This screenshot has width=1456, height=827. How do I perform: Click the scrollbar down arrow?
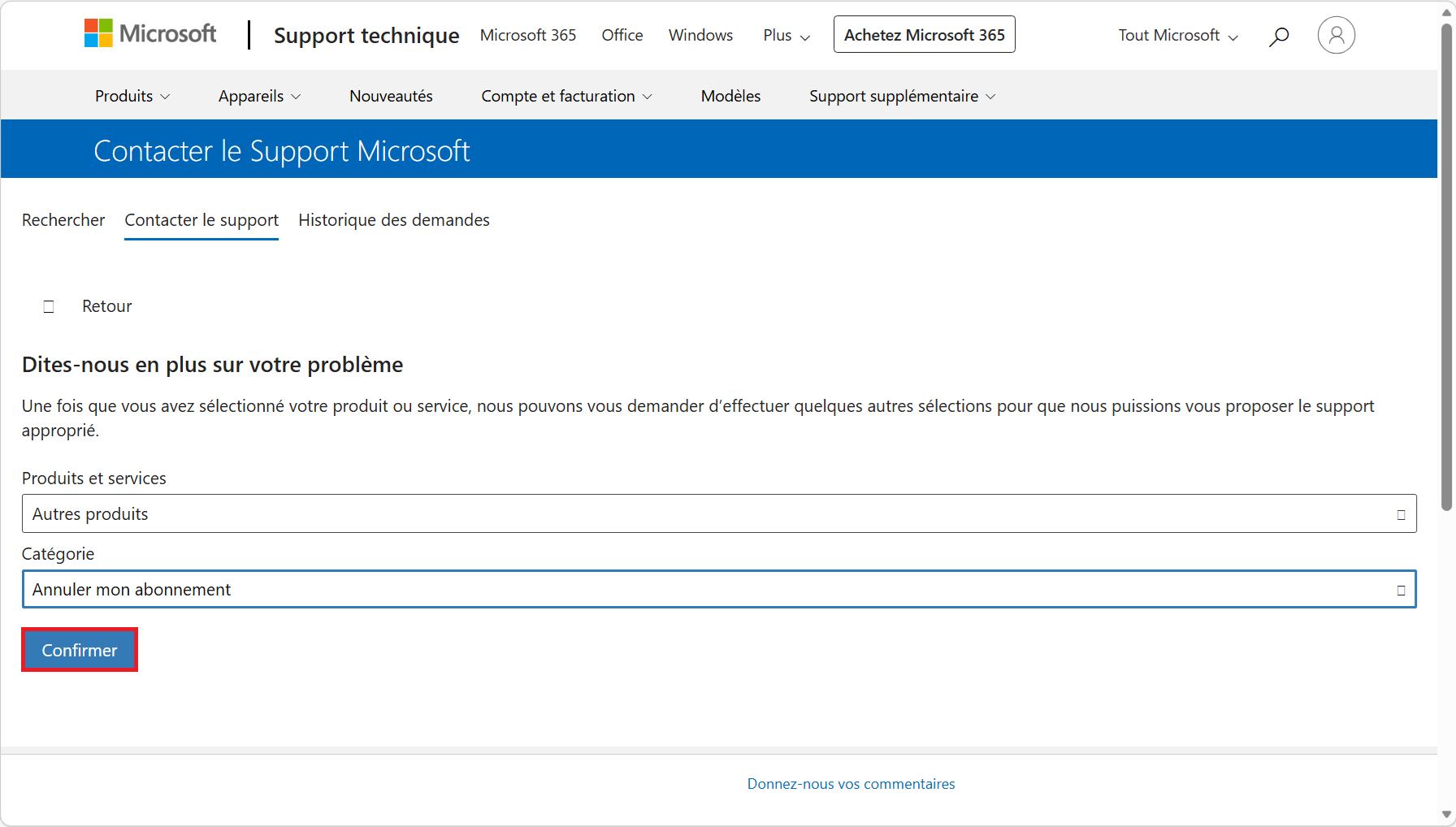[1446, 815]
